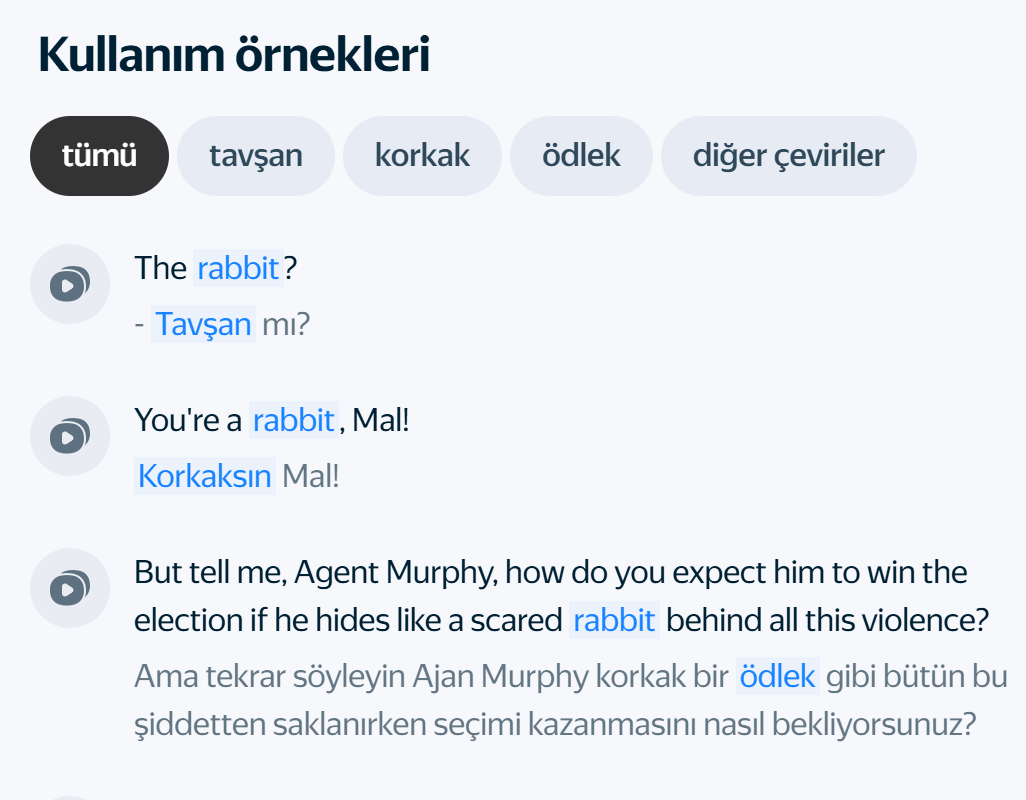This screenshot has height=800, width=1026.
Task: Click the "Kullanım örnekleri" heading
Action: [x=234, y=55]
